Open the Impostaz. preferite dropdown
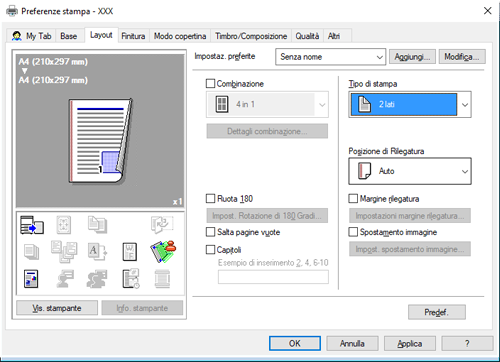Image resolution: width=500 pixels, height=362 pixels. pos(331,57)
